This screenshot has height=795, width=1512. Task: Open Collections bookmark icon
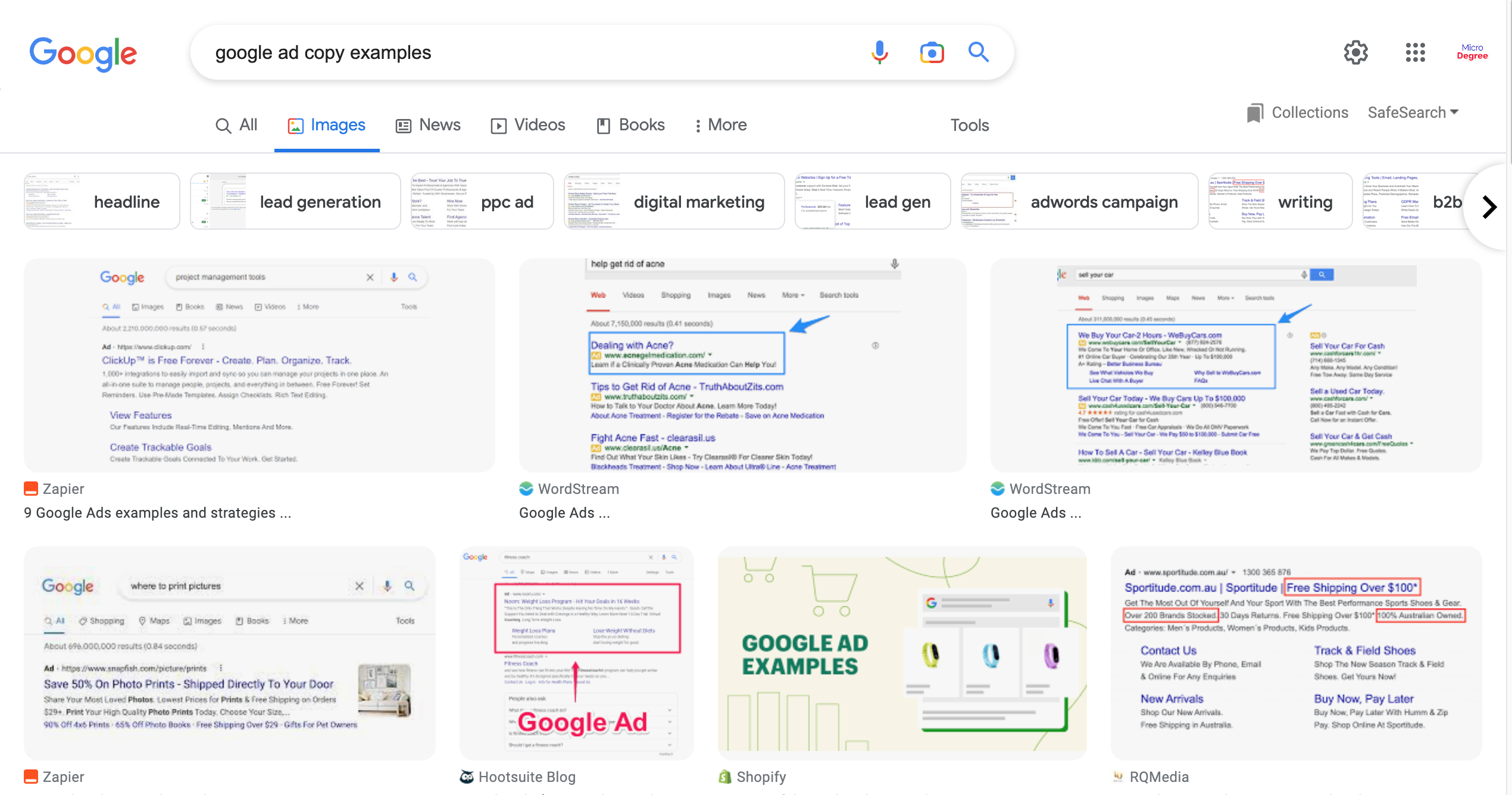(1255, 112)
